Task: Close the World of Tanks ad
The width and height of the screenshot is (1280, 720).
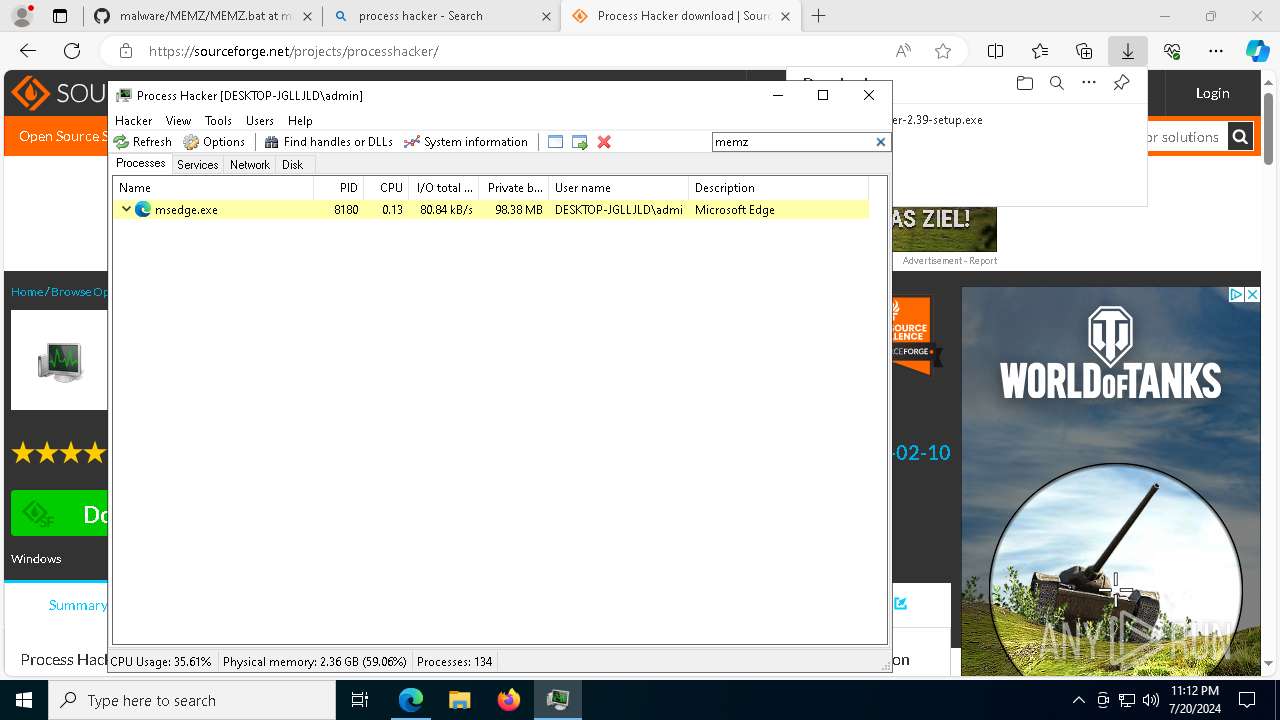Action: 1251,294
